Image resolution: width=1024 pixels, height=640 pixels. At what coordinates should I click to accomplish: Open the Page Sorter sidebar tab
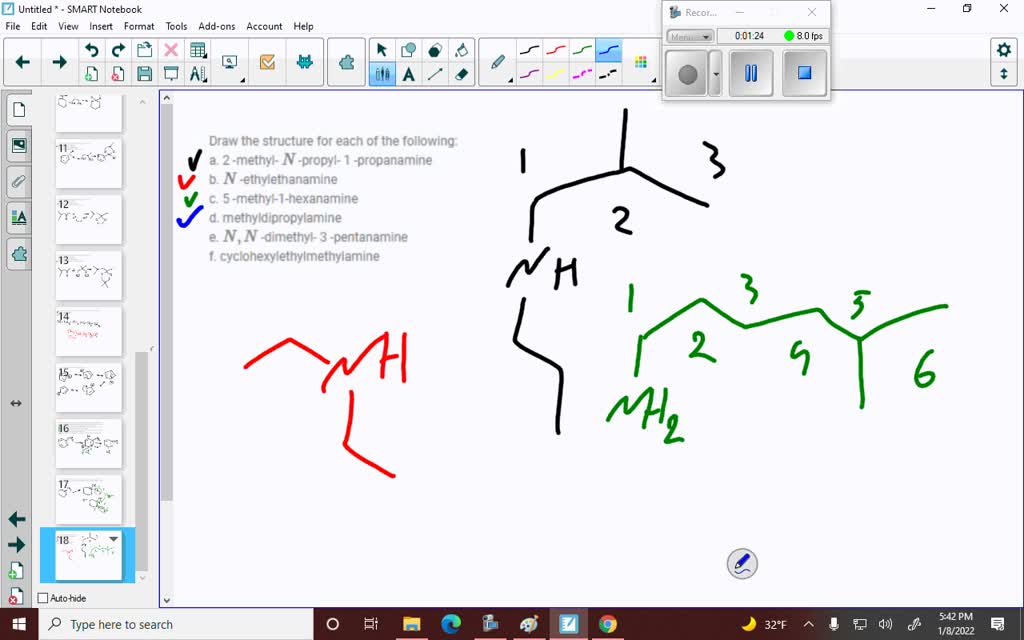tap(19, 110)
